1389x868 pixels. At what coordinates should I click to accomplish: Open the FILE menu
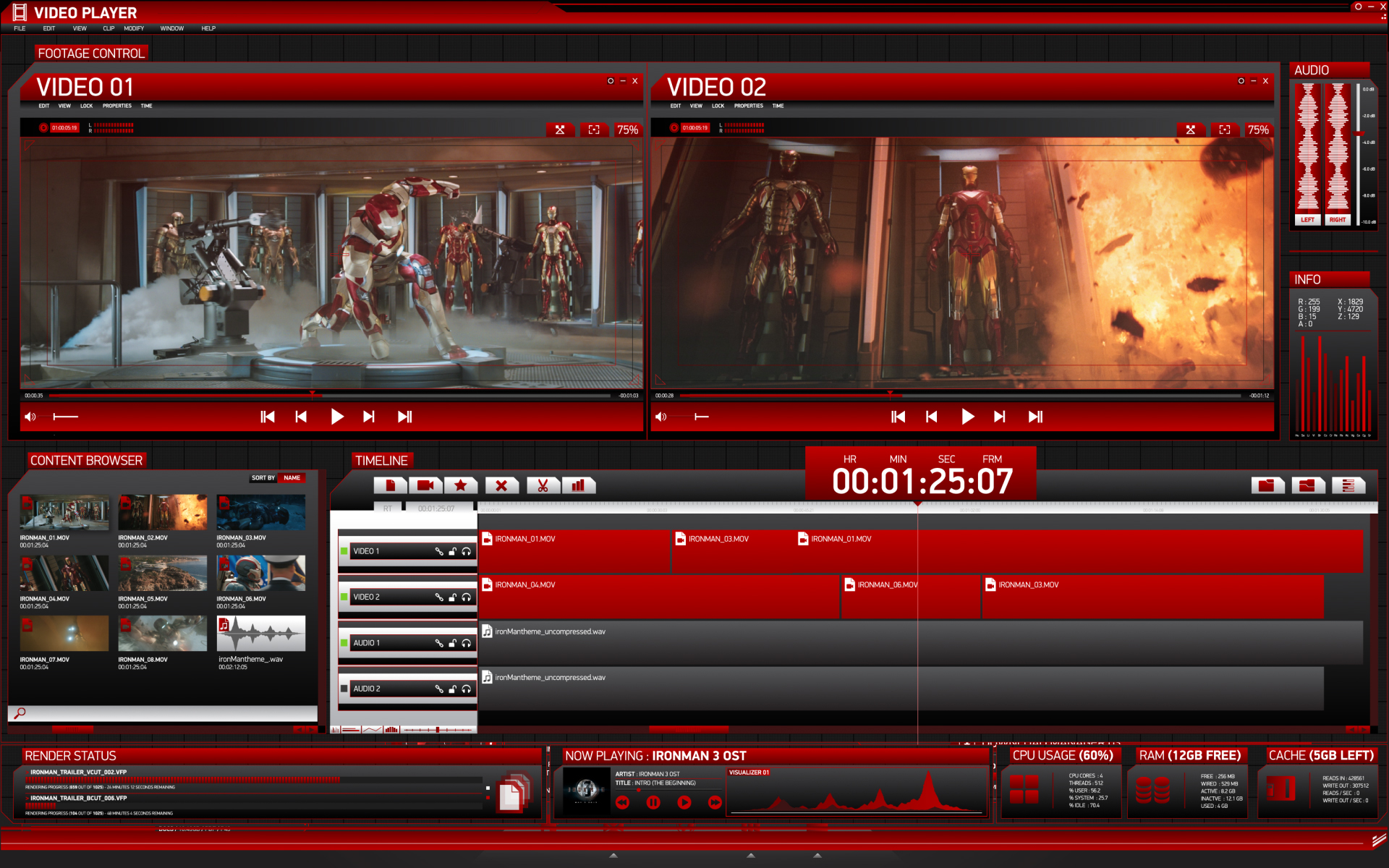20,28
